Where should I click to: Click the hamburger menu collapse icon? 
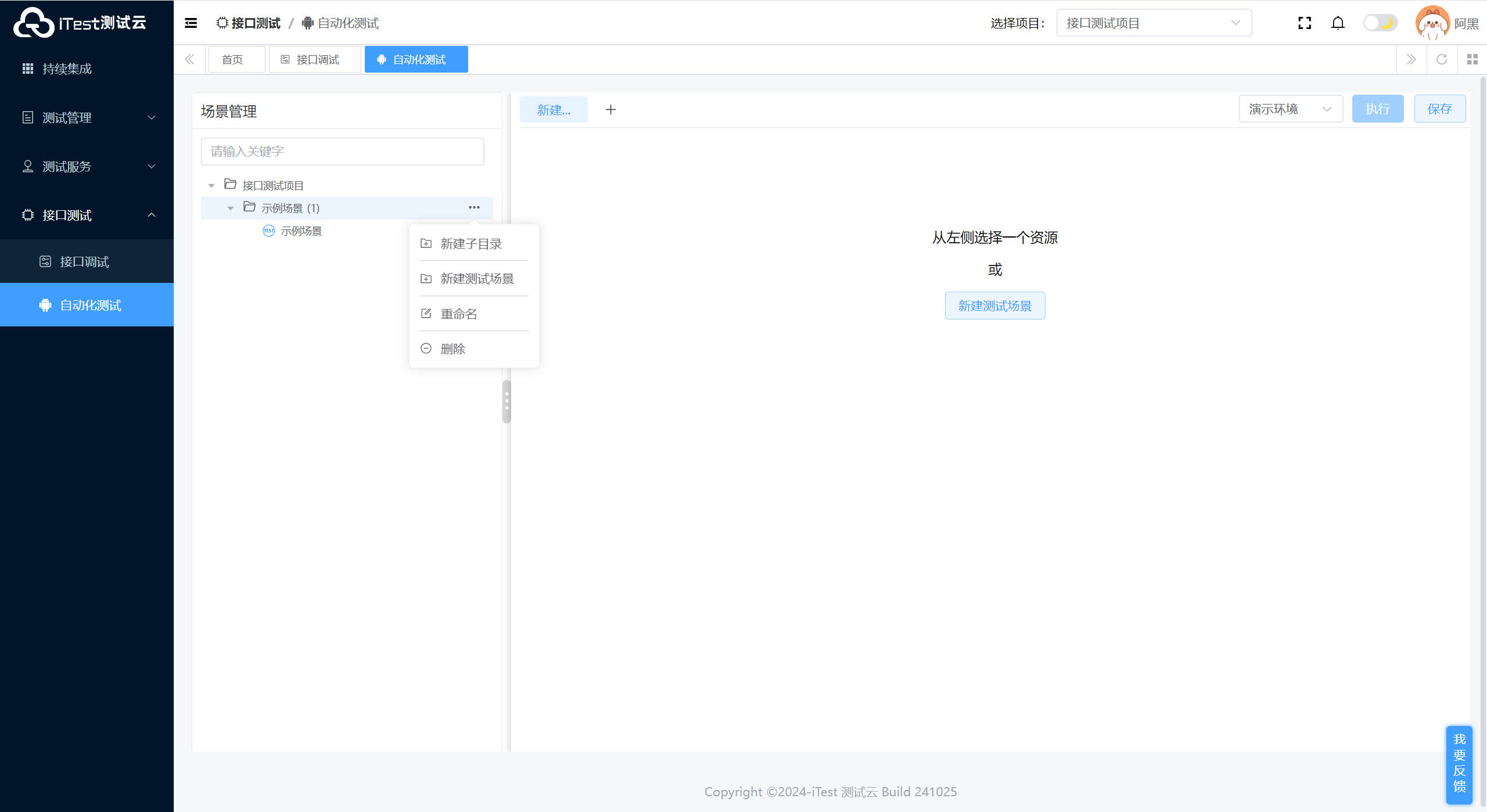191,23
